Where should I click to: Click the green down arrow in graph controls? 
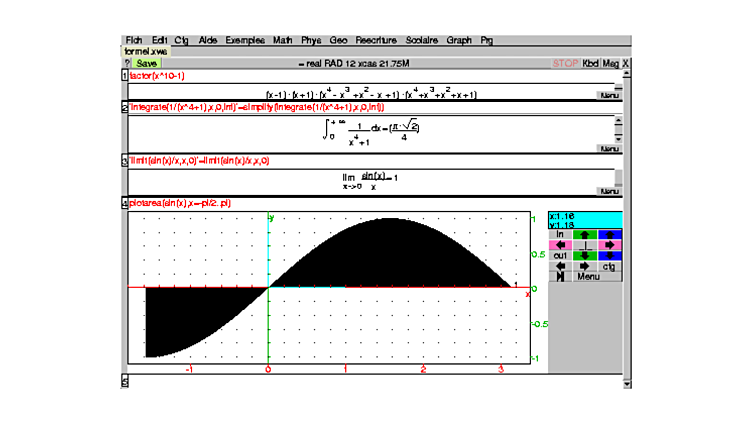coord(585,255)
